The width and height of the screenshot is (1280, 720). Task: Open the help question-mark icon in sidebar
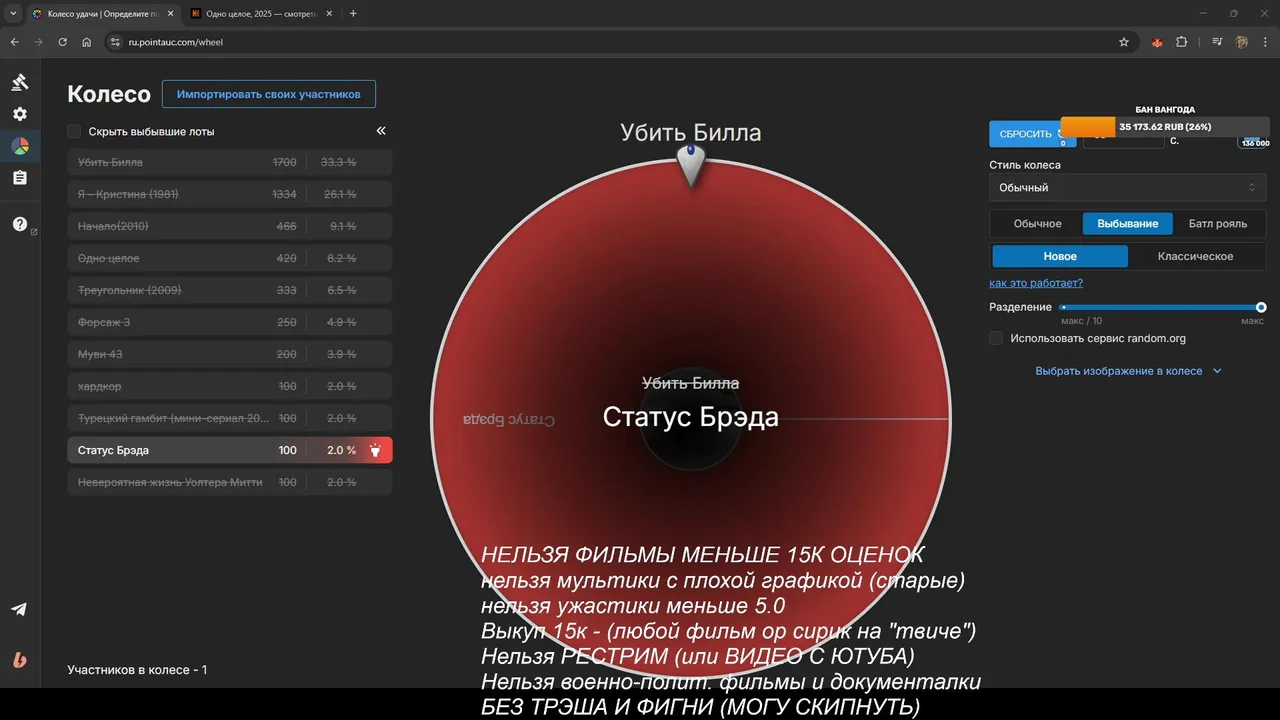(x=20, y=224)
